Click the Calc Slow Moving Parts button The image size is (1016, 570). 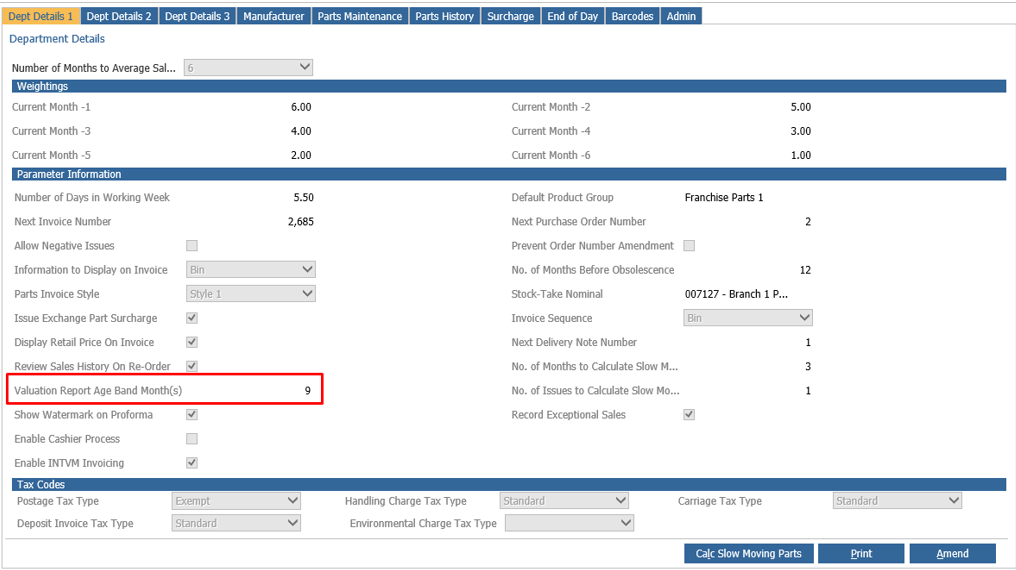748,553
